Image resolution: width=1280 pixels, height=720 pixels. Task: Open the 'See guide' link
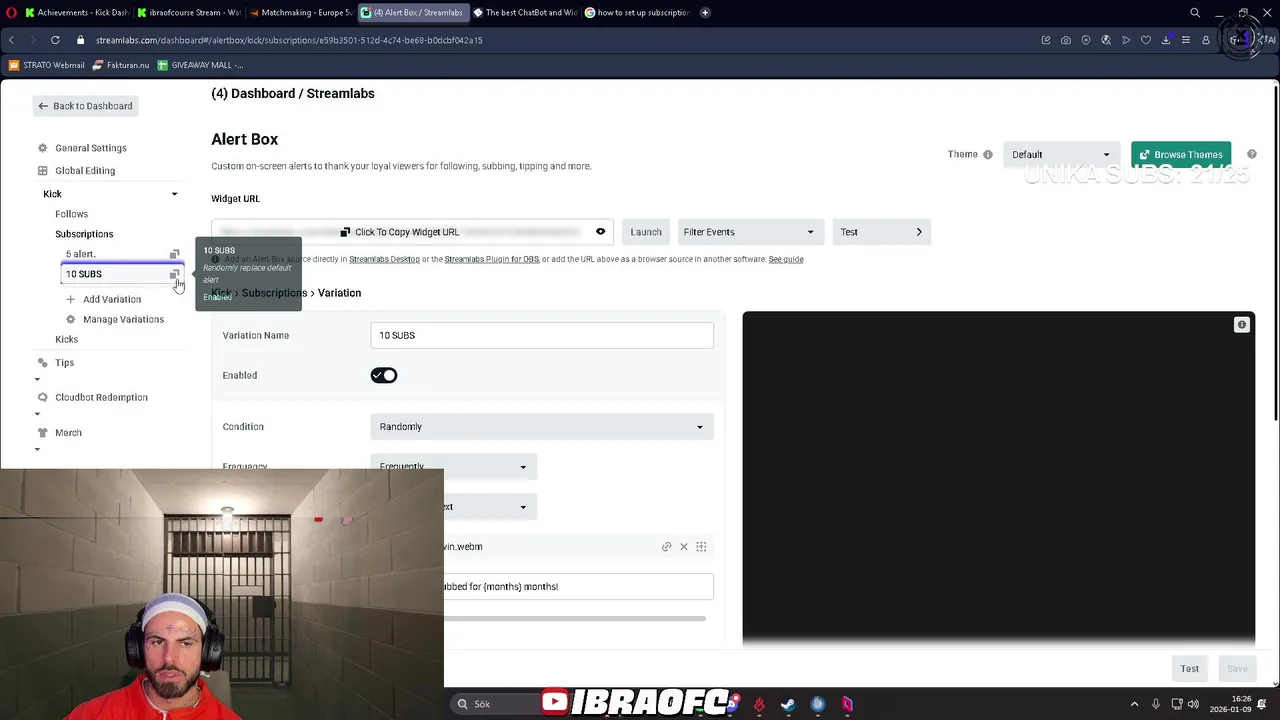tap(786, 259)
